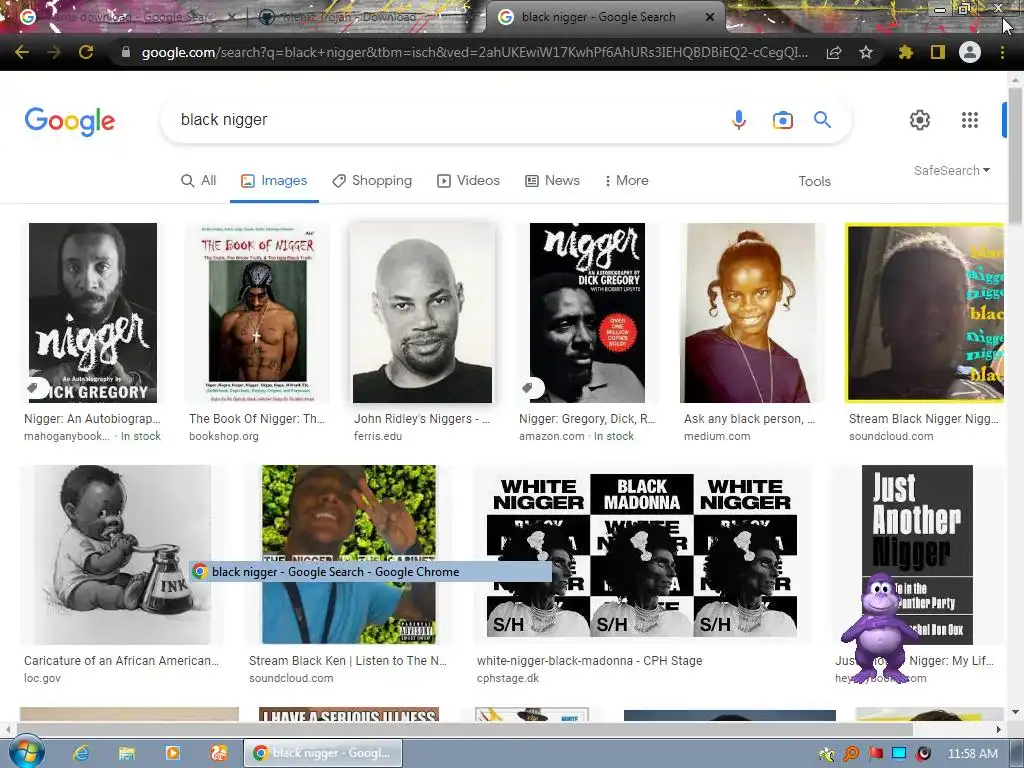Click the horizontal page scrollbar thumb

click(x=465, y=729)
